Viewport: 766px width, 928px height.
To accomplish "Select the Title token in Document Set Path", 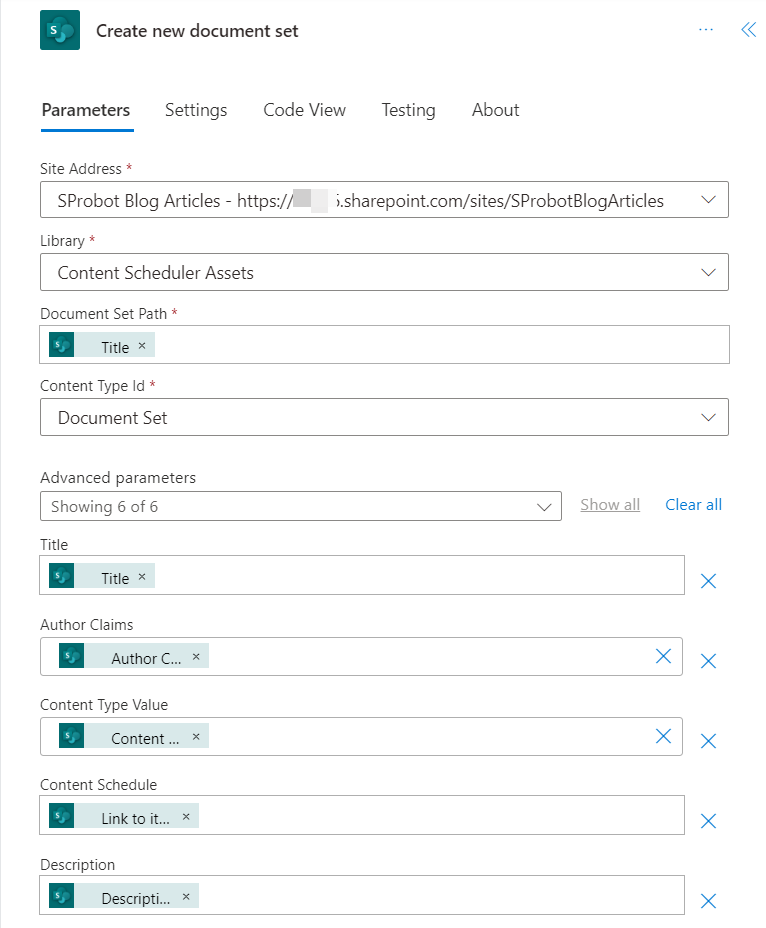I will (102, 345).
